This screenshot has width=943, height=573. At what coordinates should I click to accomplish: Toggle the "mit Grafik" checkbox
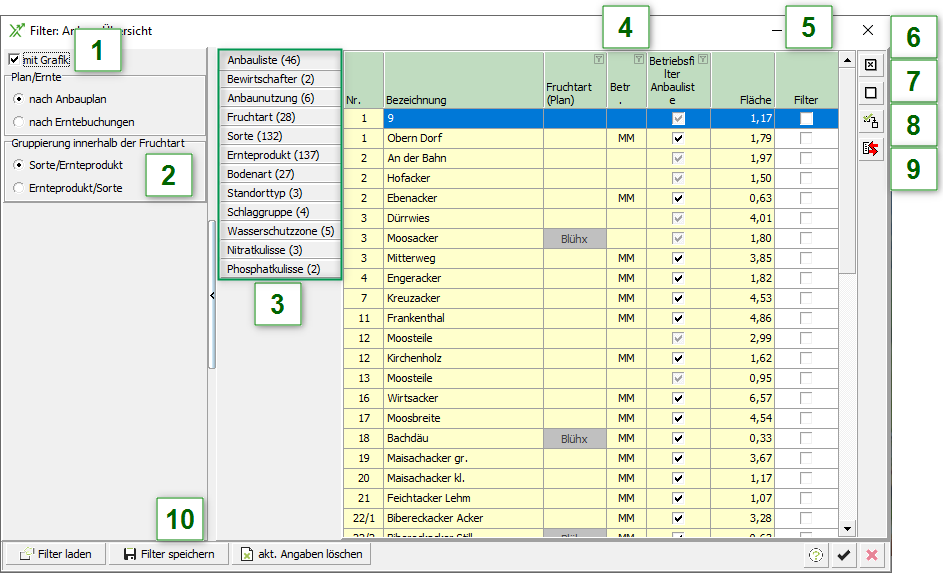[x=13, y=60]
